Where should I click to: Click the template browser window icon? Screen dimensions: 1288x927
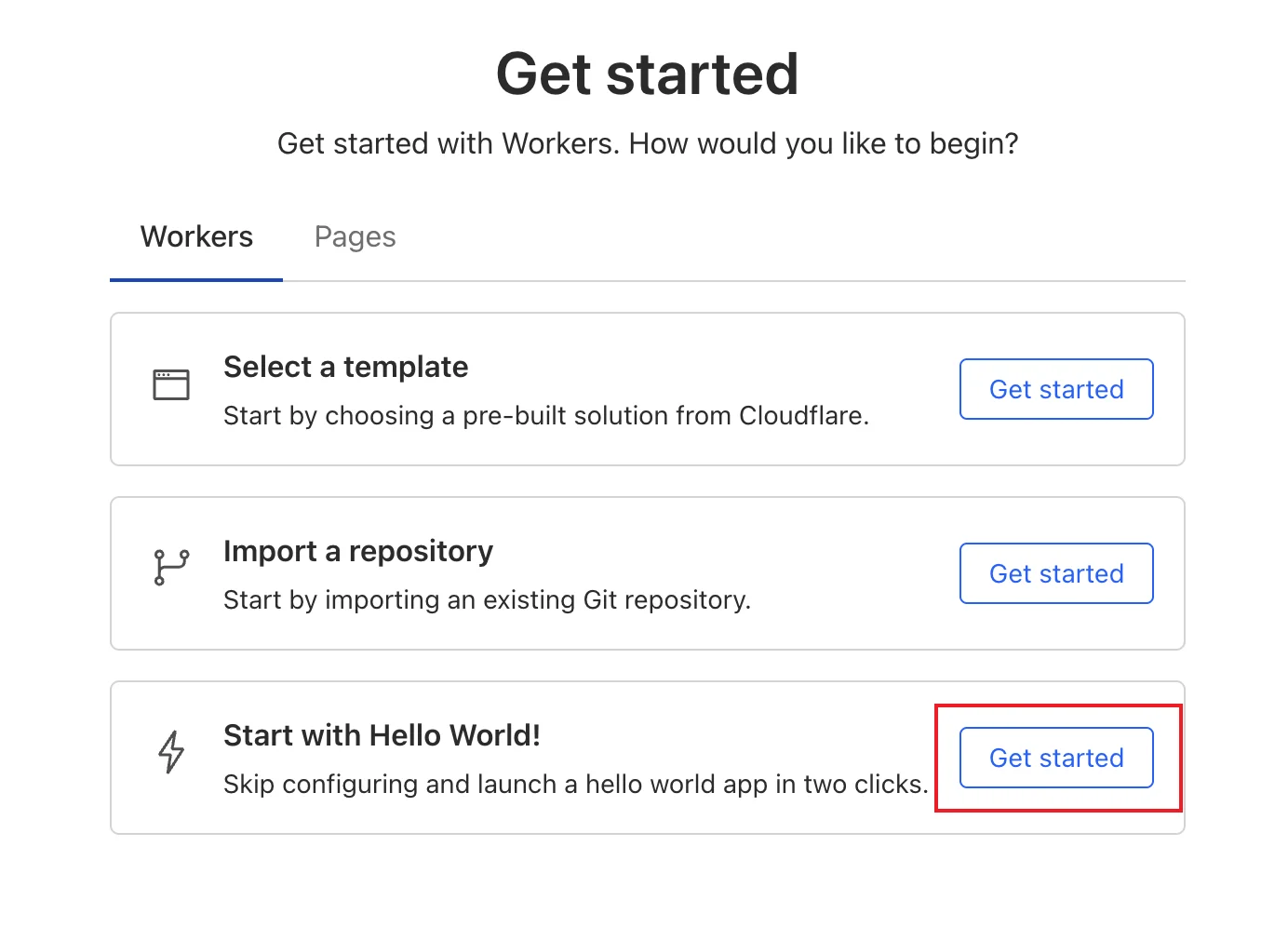tap(171, 384)
